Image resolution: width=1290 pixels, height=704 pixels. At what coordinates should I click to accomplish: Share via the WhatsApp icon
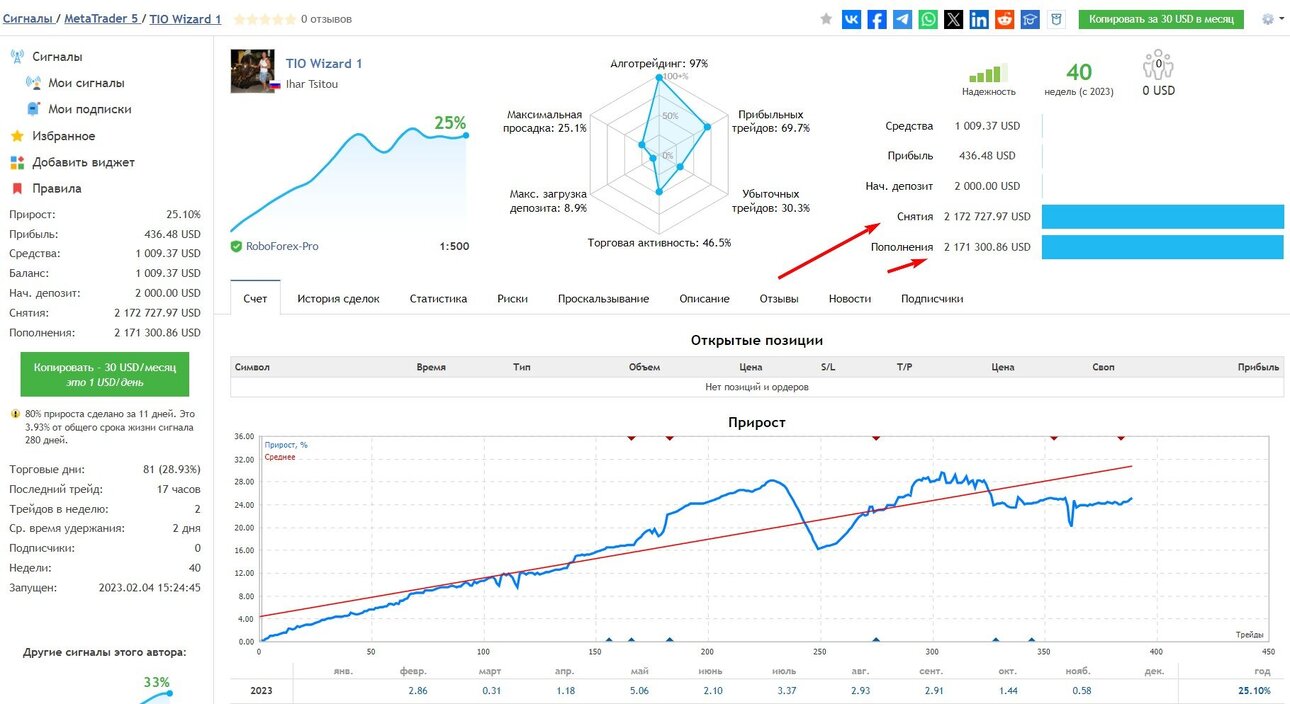[x=929, y=19]
